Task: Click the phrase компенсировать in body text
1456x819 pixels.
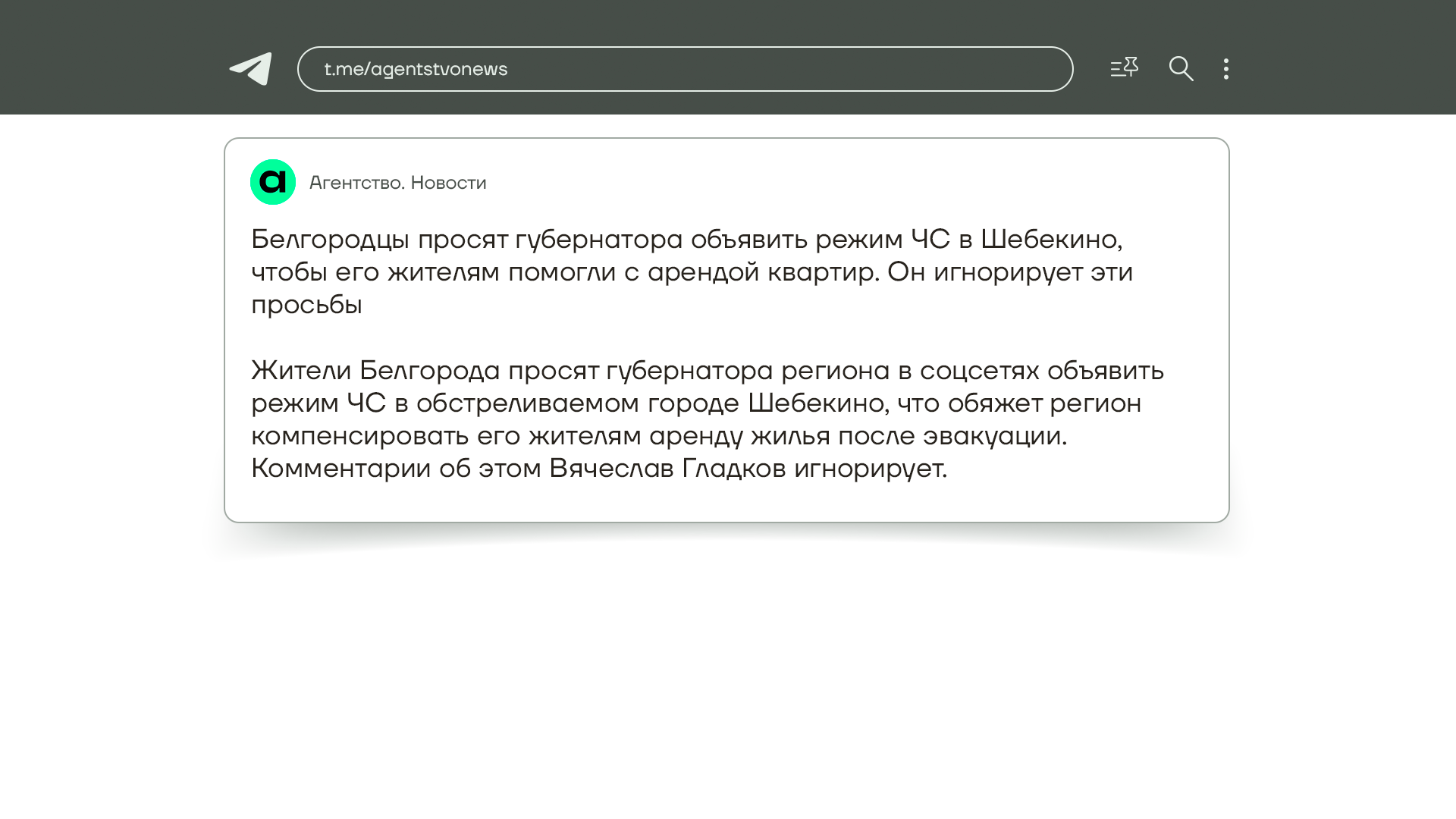Action: [x=359, y=436]
